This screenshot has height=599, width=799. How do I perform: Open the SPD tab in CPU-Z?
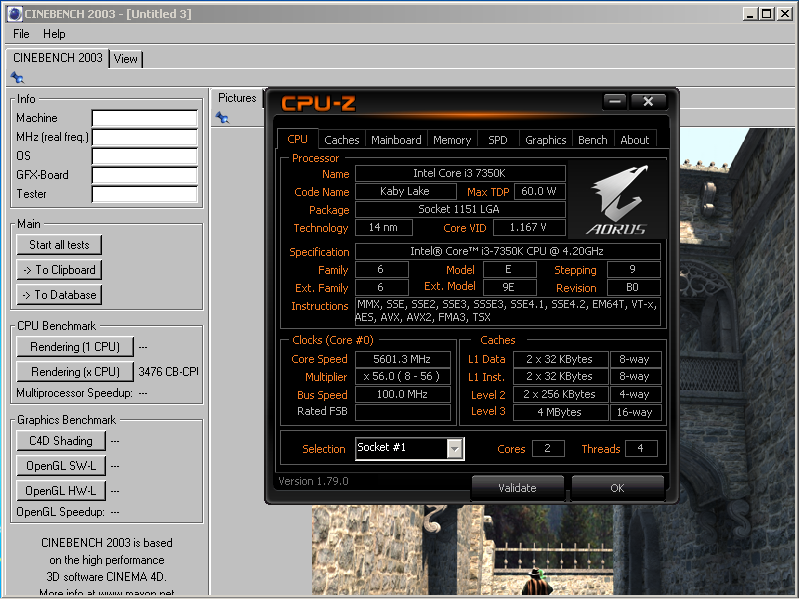pos(498,140)
